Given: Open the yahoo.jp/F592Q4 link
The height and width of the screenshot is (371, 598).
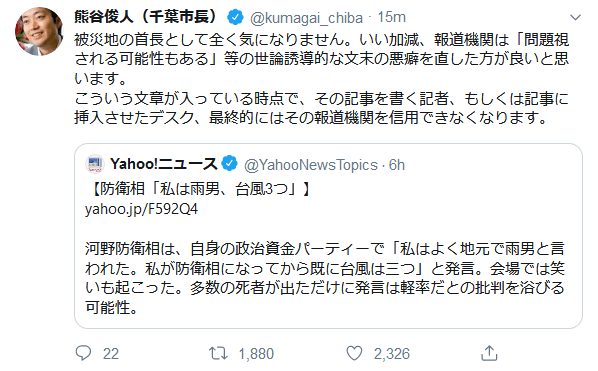Looking at the screenshot, I should (141, 209).
